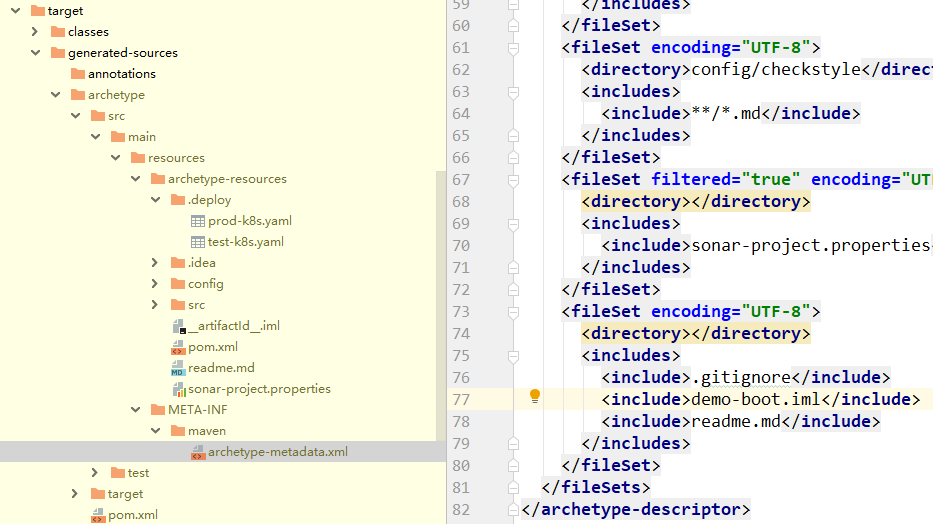
Task: Fold the fileSet block at line 73
Action: [514, 312]
